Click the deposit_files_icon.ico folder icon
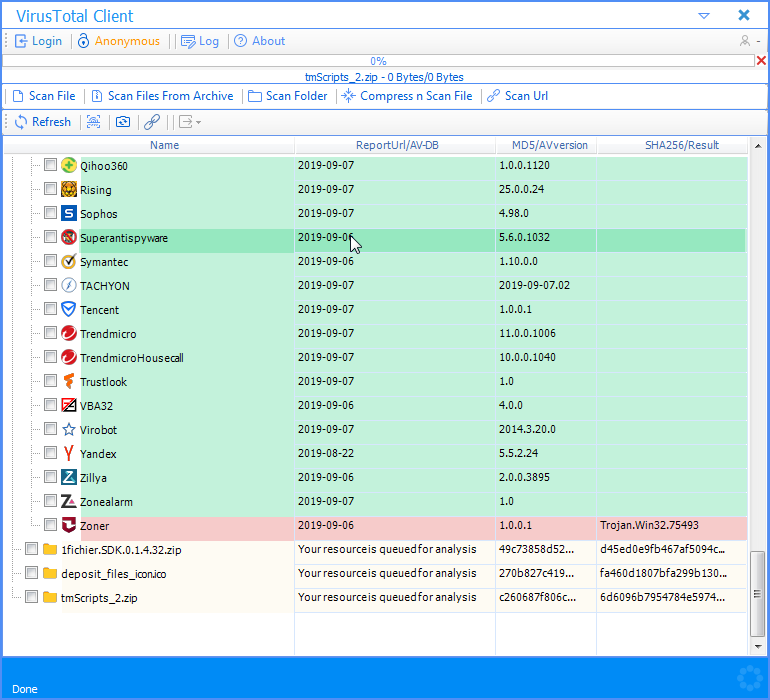The height and width of the screenshot is (700, 770). (x=50, y=573)
